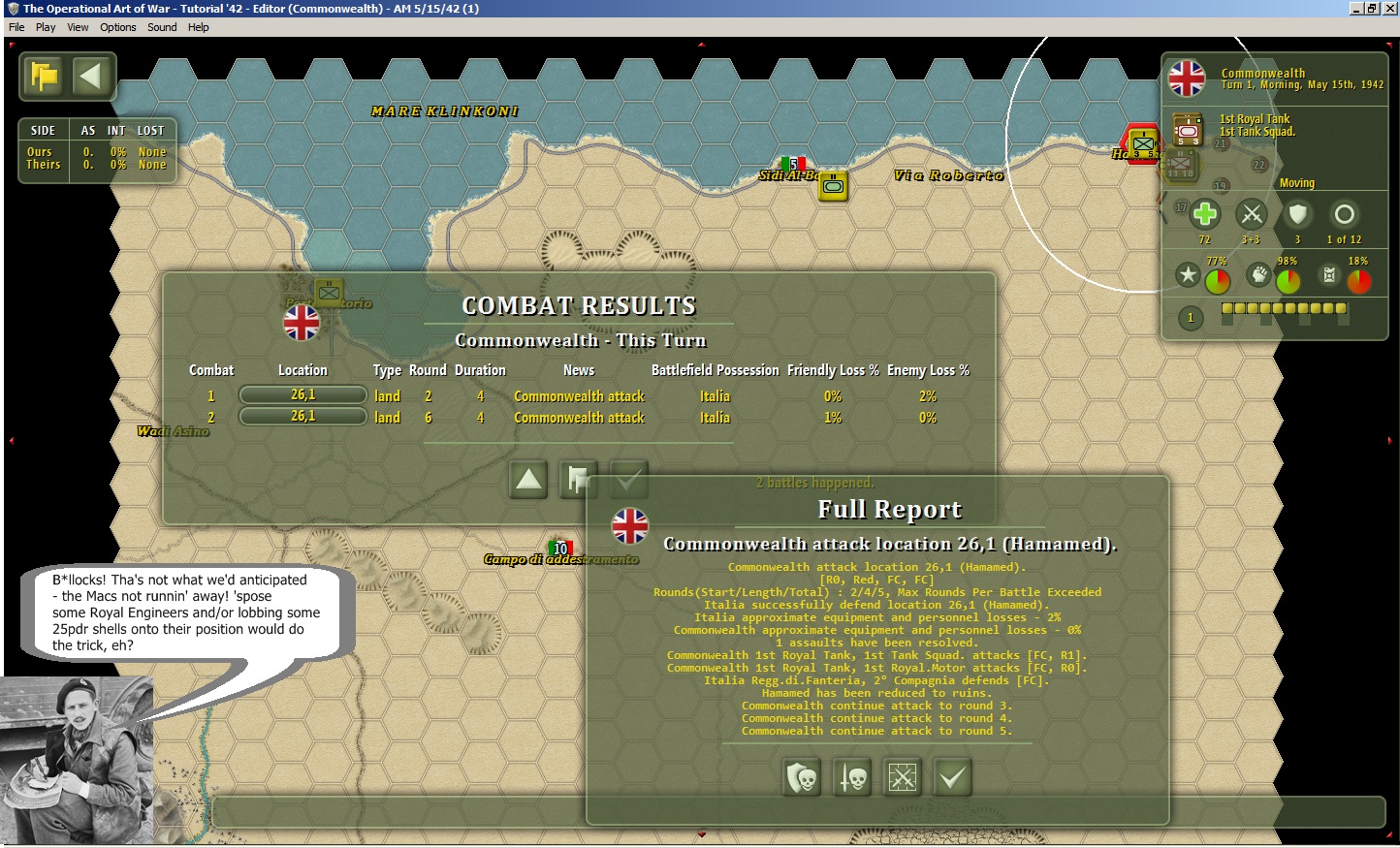Click the 'MARE KLINKONI' sea label
Screen dimensions: 1400x848
pyautogui.click(x=445, y=111)
